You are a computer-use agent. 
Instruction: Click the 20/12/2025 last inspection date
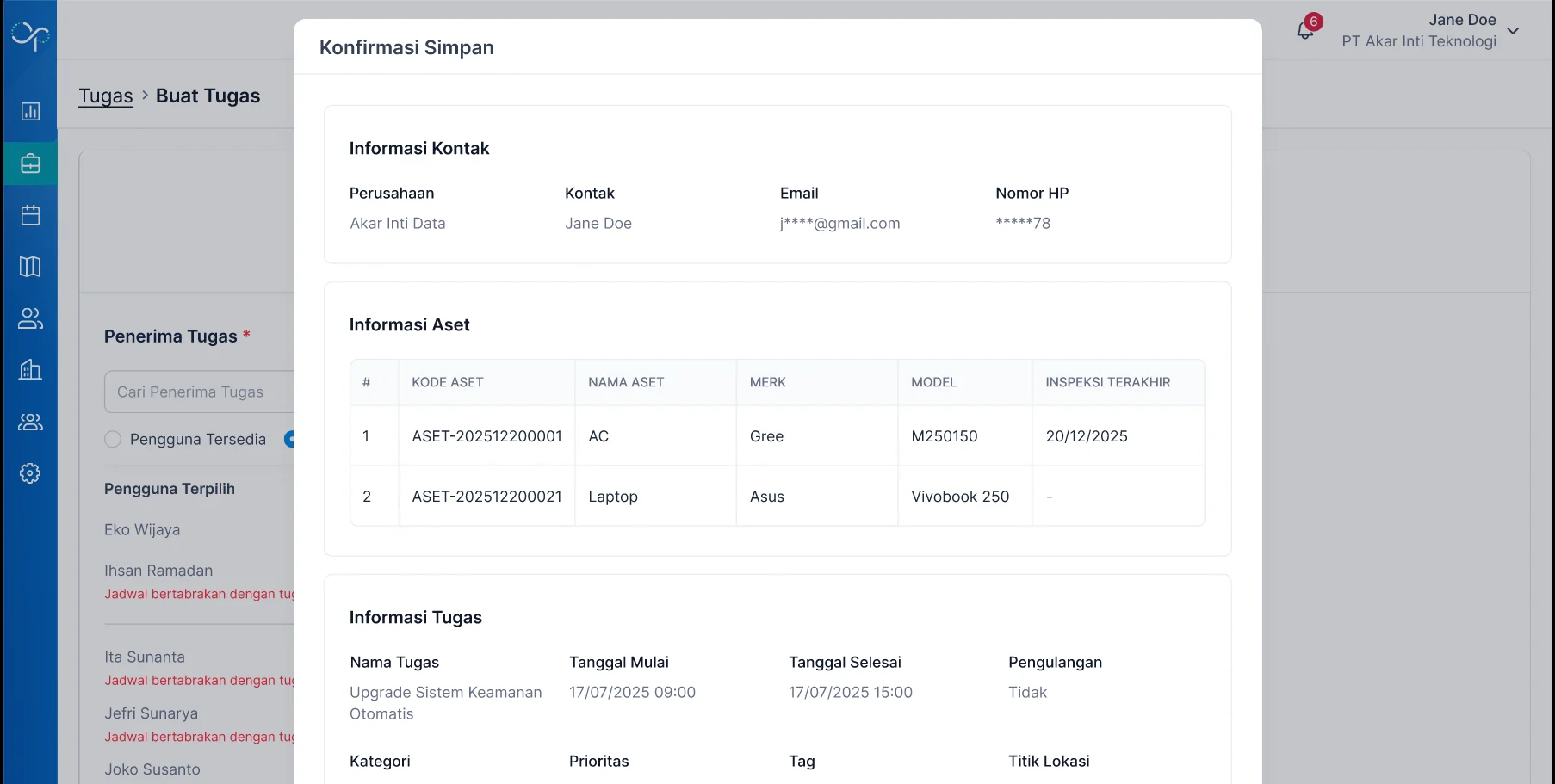click(x=1087, y=436)
